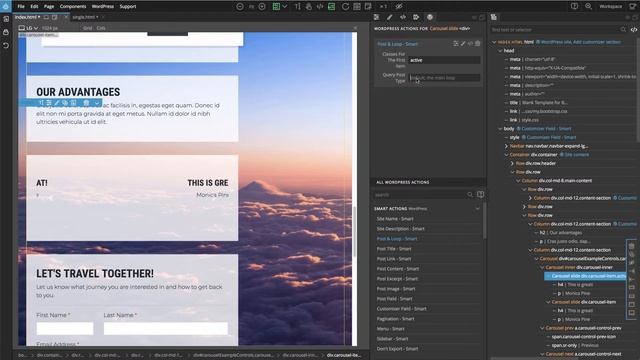Click the zoom out minus icon

click(x=240, y=7)
